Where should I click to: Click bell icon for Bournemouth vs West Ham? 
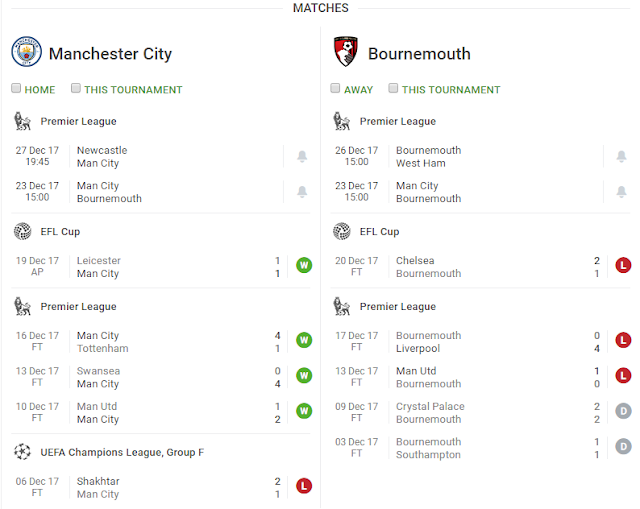tap(621, 157)
